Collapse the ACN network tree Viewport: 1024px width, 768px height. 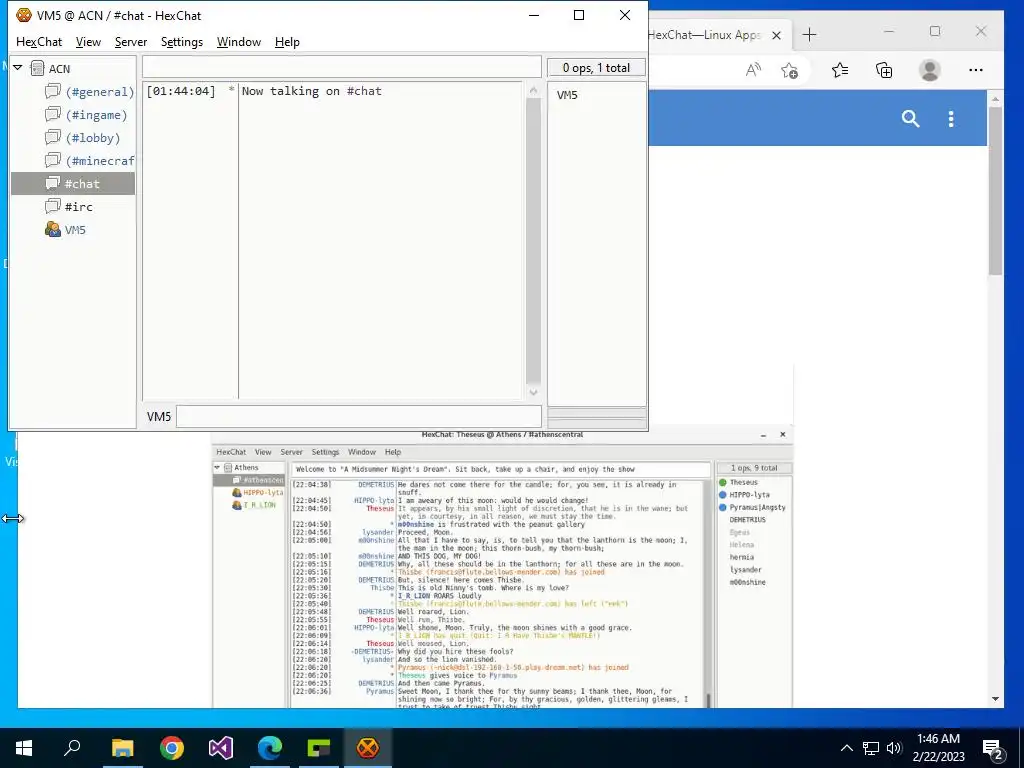pos(18,68)
